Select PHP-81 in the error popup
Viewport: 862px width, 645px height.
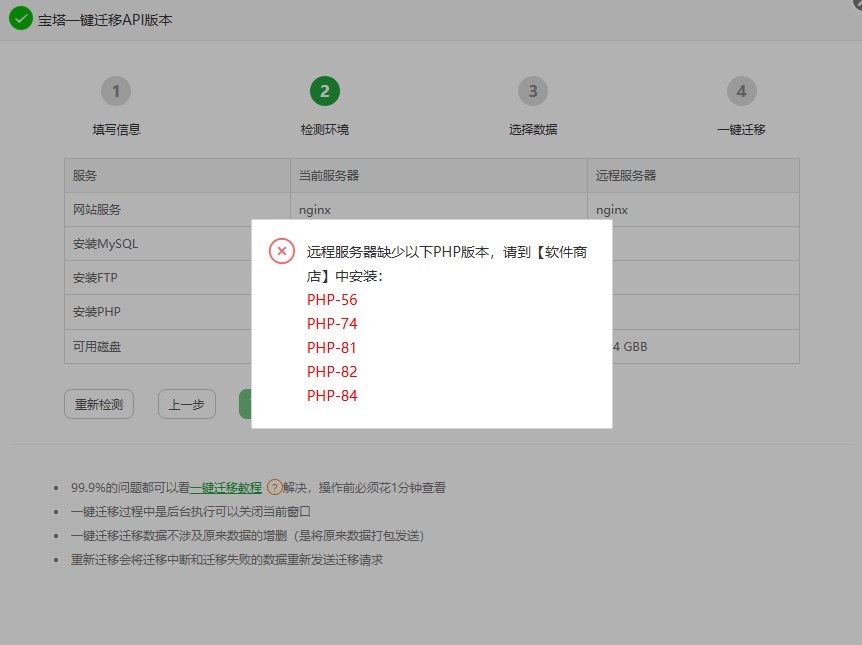[x=332, y=347]
